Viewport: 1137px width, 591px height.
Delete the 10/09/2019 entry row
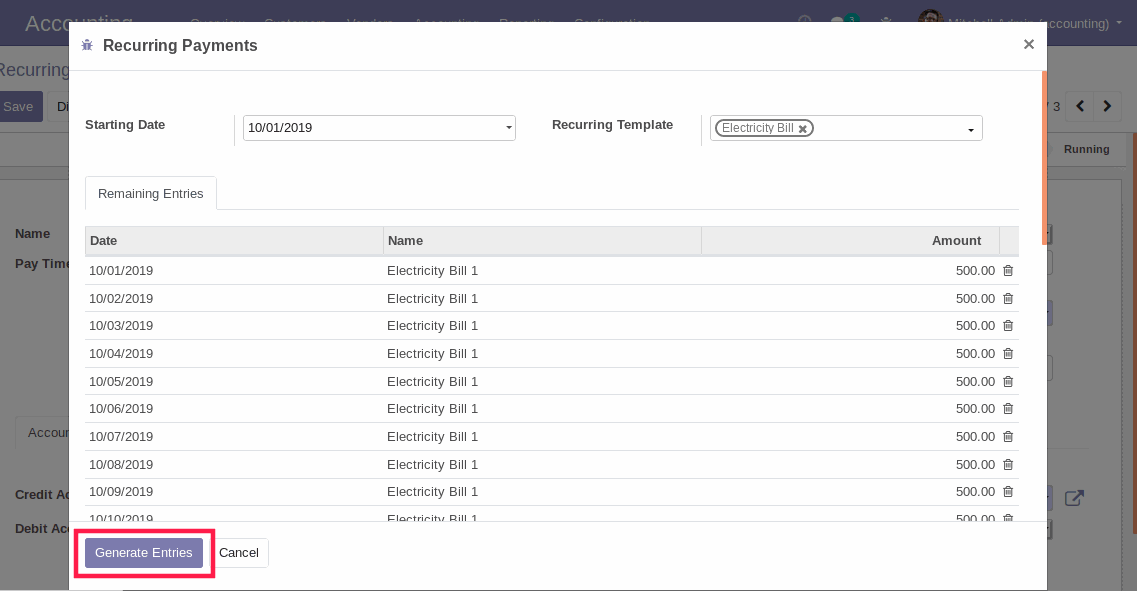[x=1008, y=492]
